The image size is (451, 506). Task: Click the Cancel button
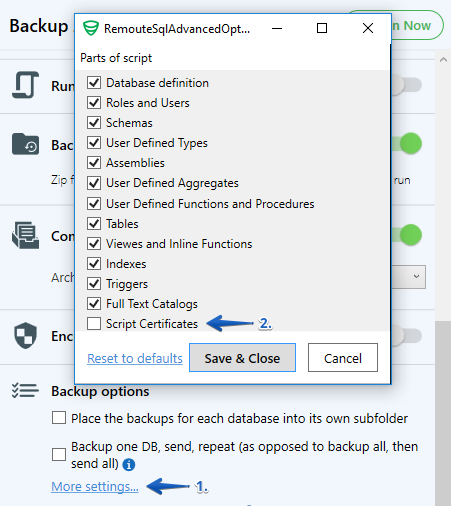click(343, 358)
